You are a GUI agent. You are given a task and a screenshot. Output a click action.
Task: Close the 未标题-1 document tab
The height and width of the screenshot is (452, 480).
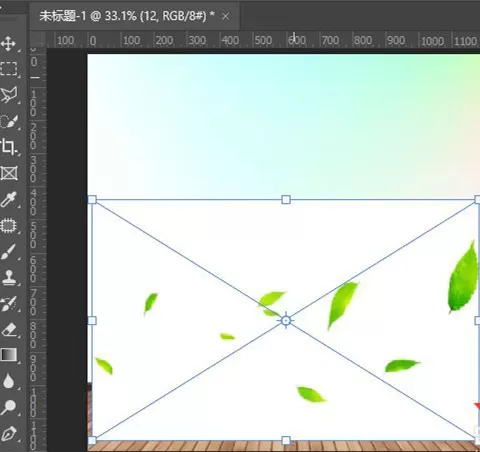(x=226, y=16)
